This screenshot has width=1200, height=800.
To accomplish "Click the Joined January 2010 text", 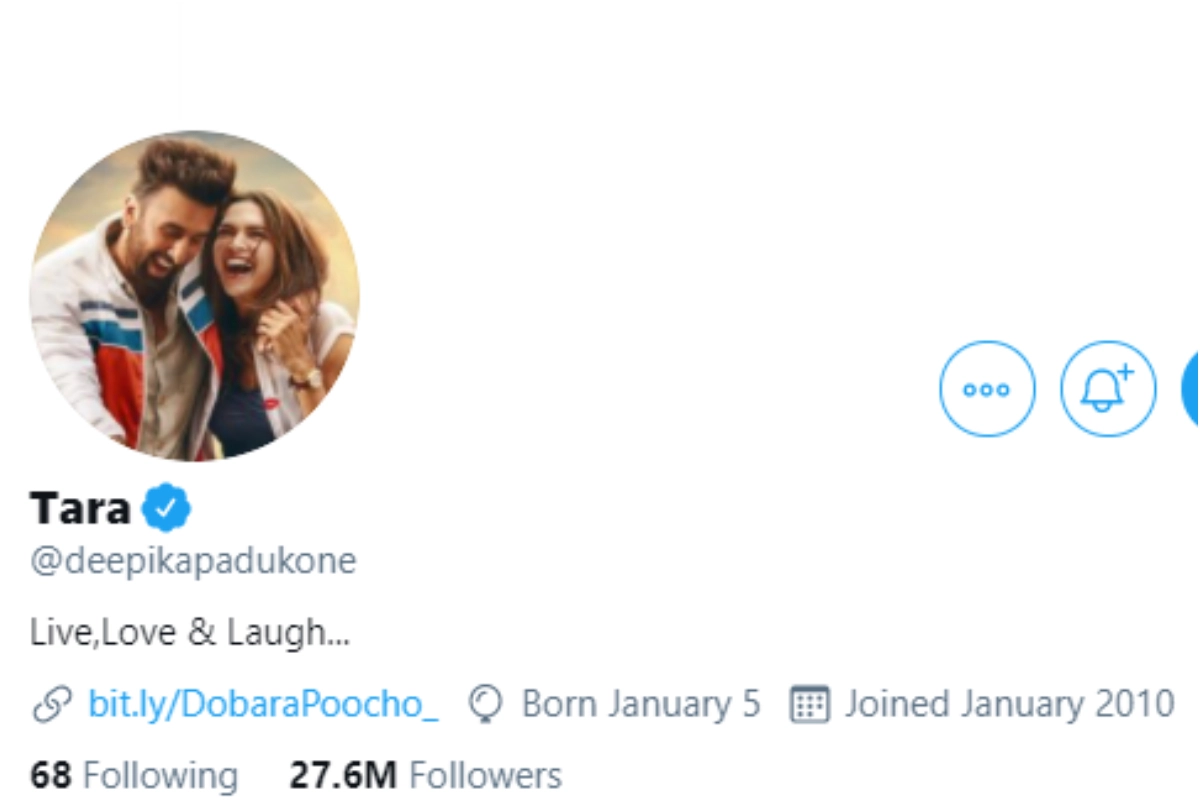I will coord(1009,705).
